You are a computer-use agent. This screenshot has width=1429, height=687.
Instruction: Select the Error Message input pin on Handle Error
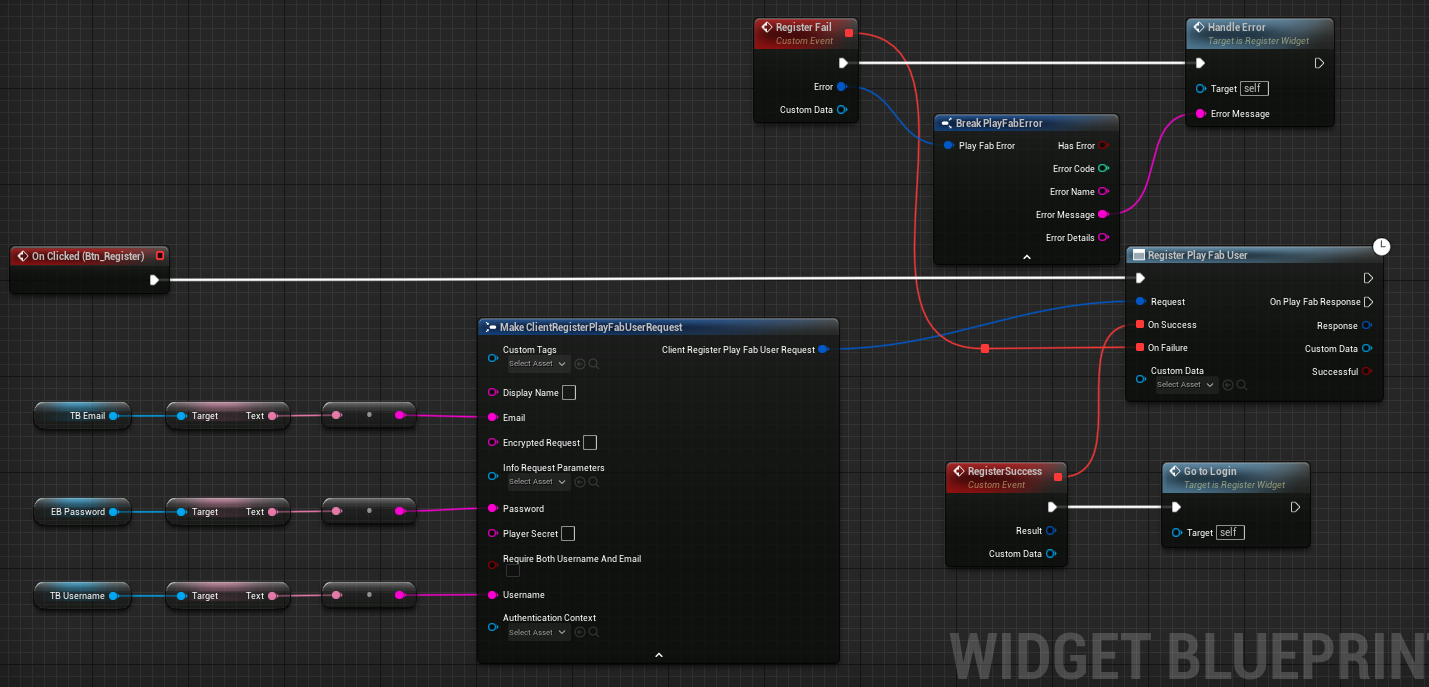[x=1200, y=114]
